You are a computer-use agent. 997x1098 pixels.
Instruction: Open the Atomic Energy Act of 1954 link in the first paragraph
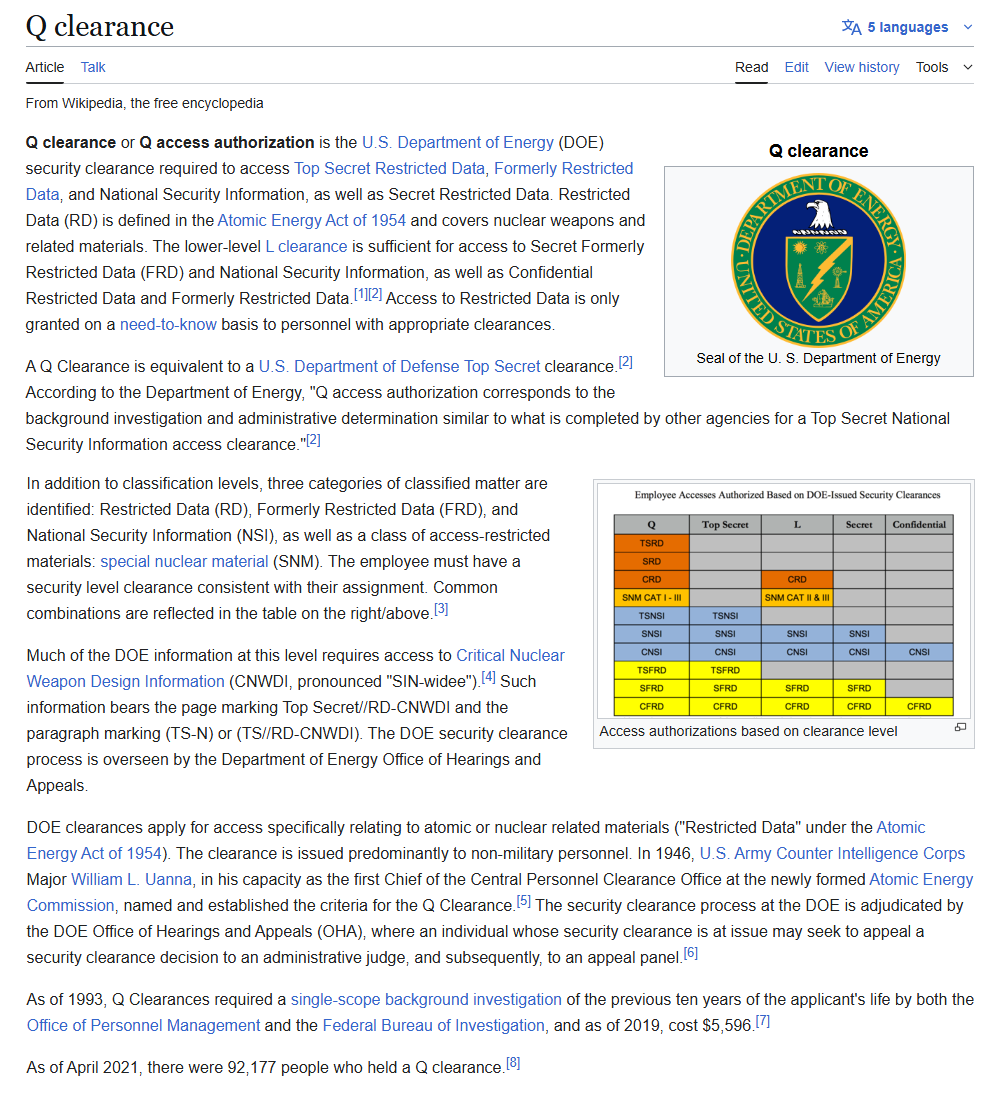click(312, 221)
